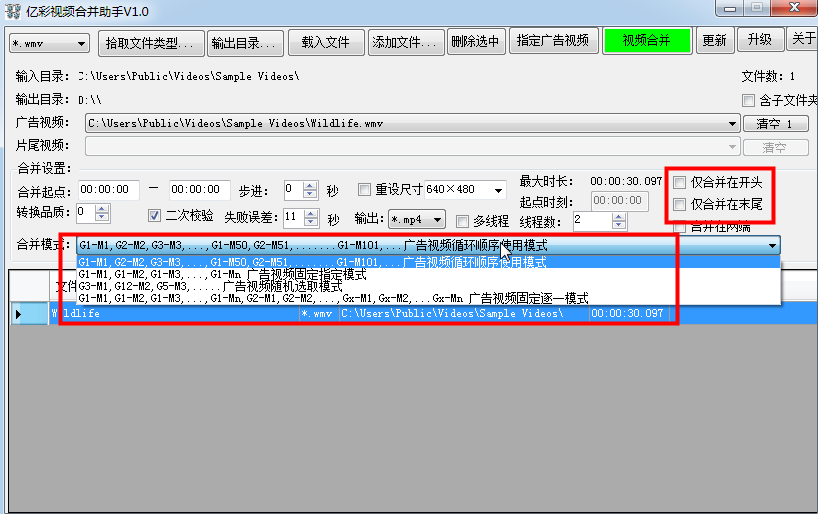Toggle the 重设尺寸 checkbox

pyautogui.click(x=364, y=190)
